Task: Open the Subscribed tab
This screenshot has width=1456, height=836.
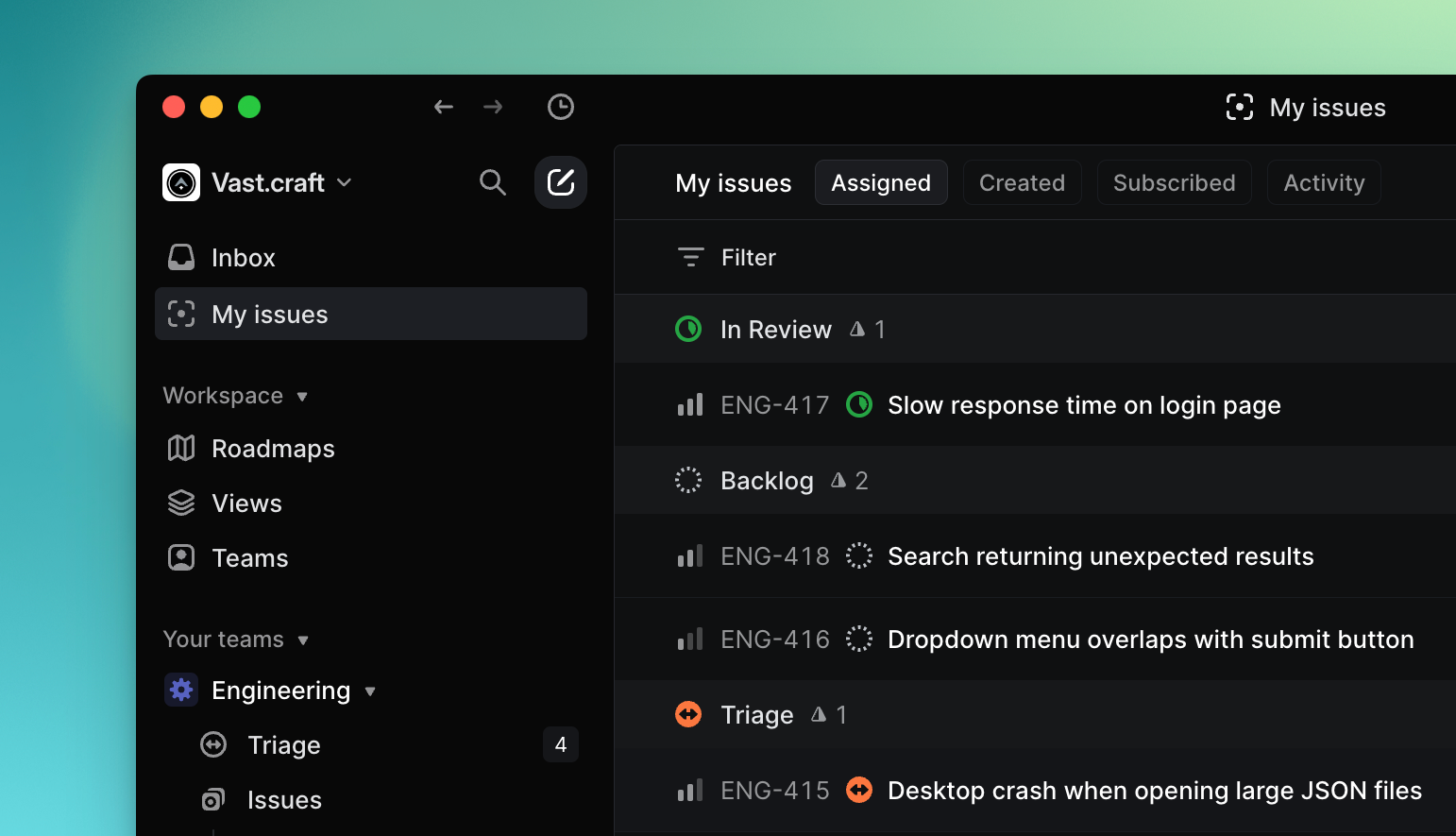Action: (1174, 182)
